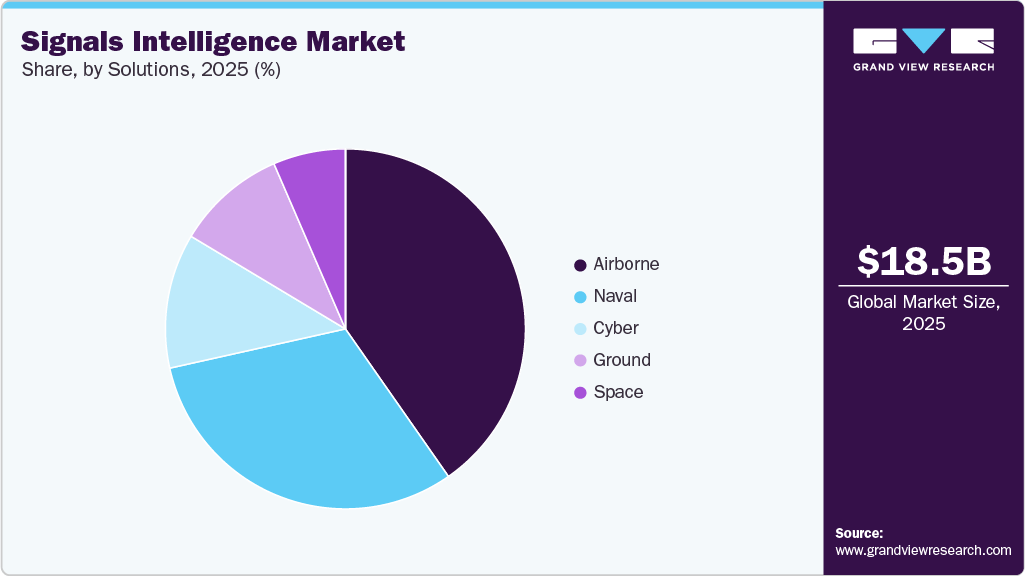Toggle the Naval series visibility
Image resolution: width=1025 pixels, height=576 pixels.
pyautogui.click(x=615, y=296)
